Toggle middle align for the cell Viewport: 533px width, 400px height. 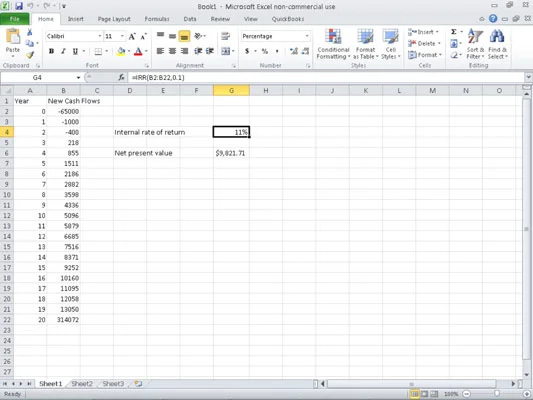pos(172,36)
